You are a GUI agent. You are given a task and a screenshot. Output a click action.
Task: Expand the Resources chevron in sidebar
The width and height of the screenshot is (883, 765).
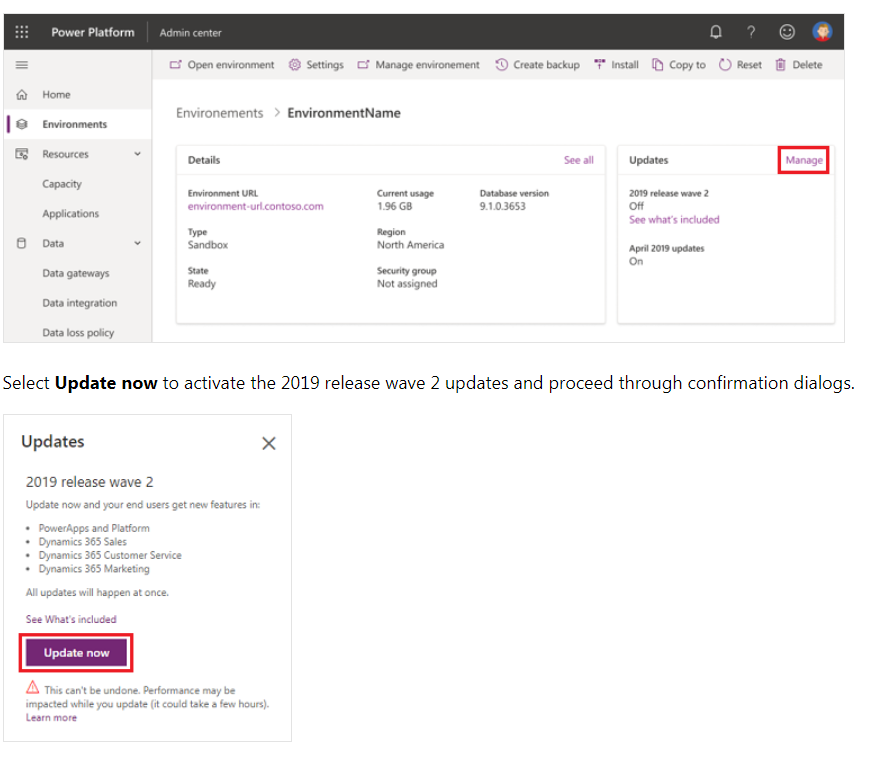[137, 155]
